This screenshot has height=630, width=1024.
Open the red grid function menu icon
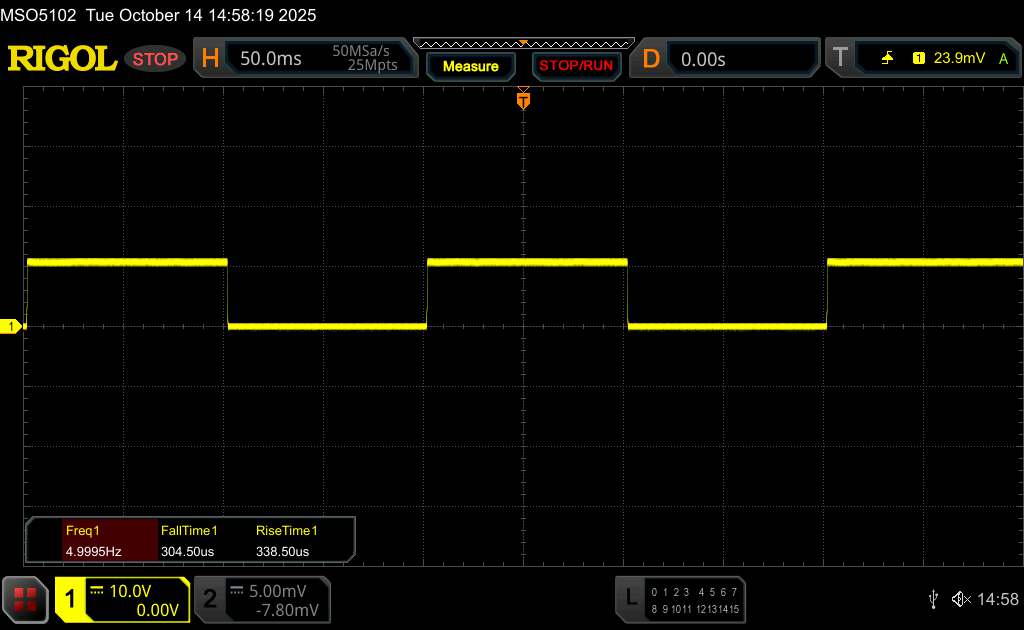[x=25, y=599]
